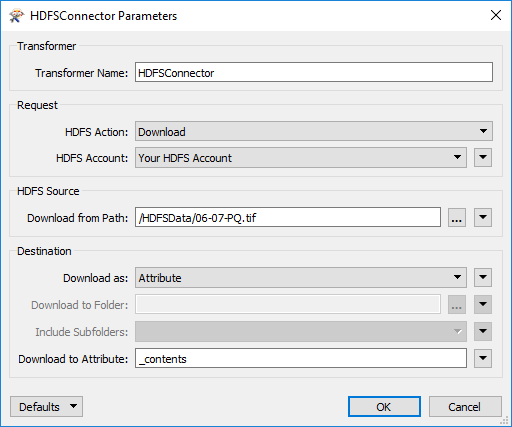Browse for Download from Path with ellipsis button

[x=456, y=218]
